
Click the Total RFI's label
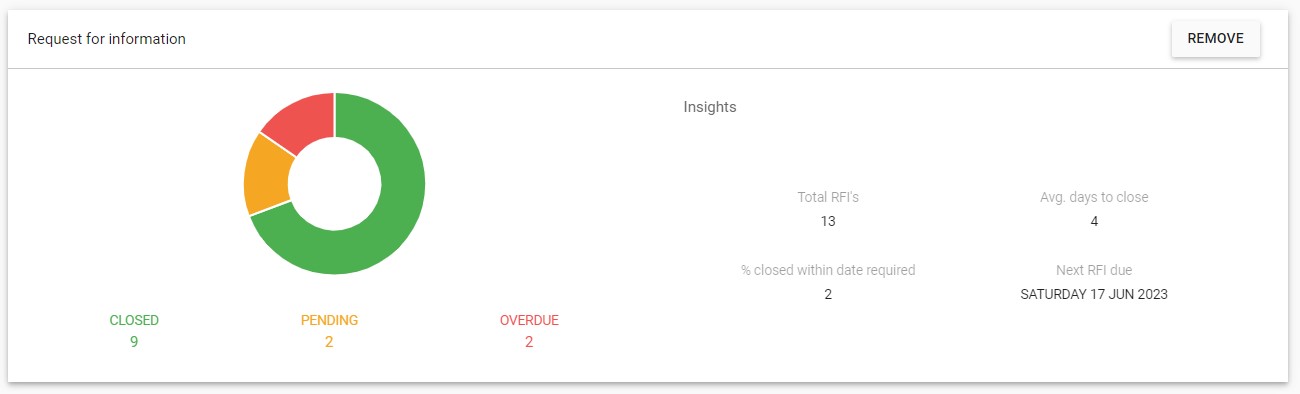click(828, 198)
